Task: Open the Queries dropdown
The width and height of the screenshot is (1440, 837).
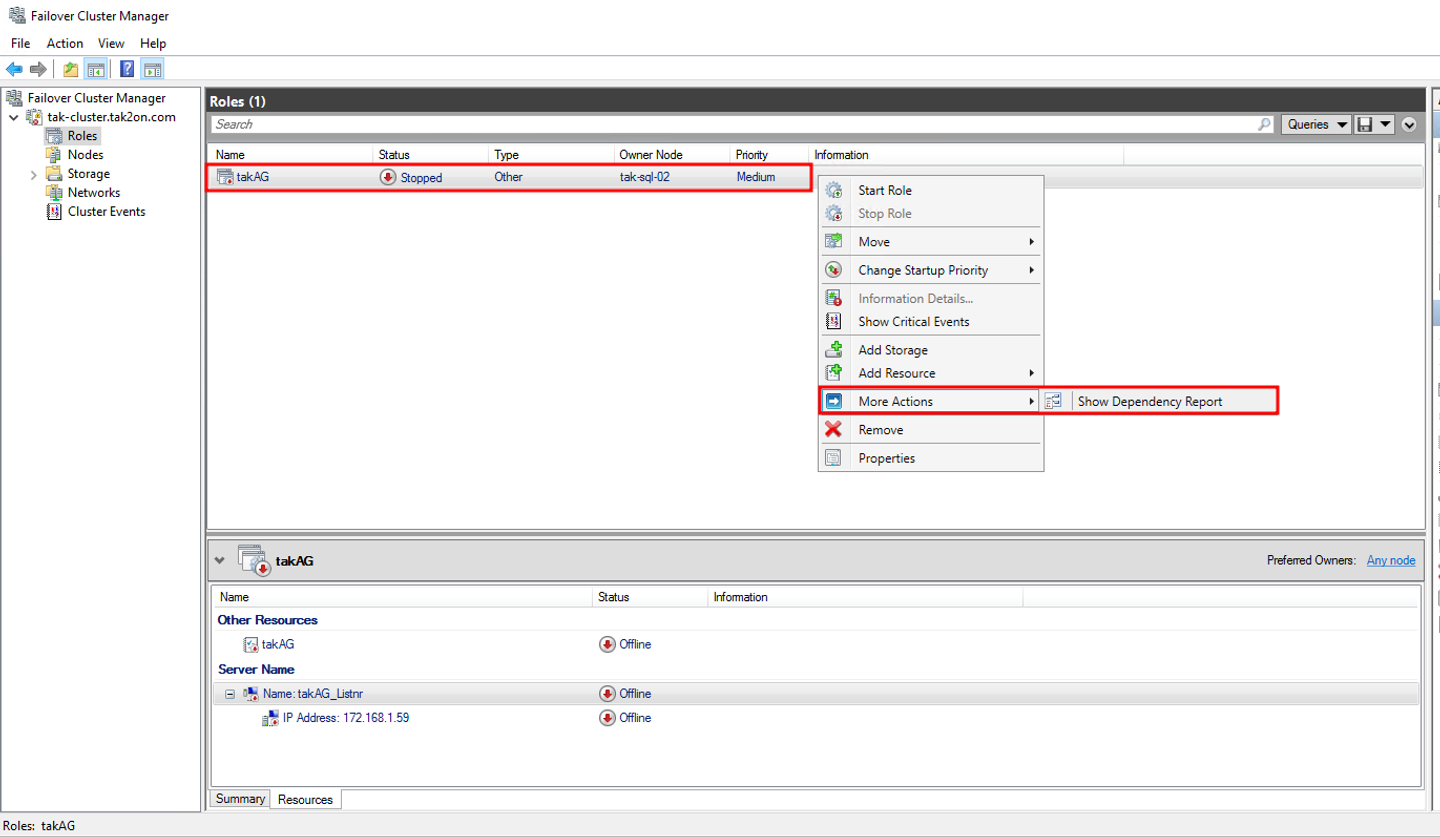Action: pyautogui.click(x=1315, y=125)
